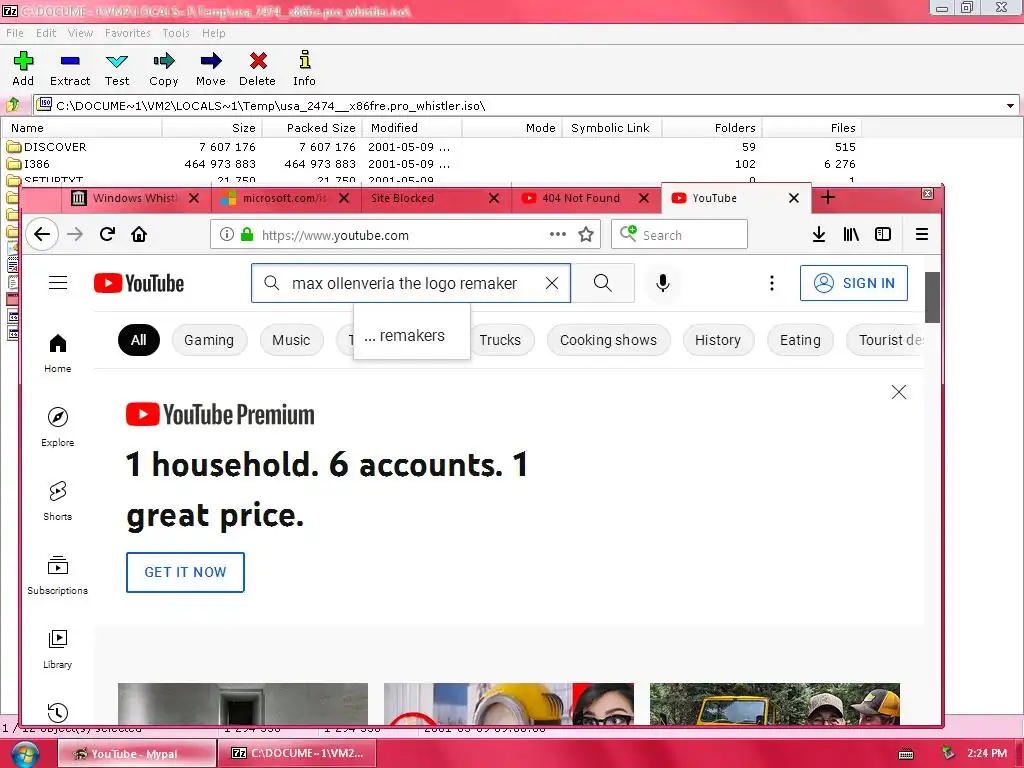1024x768 pixels.
Task: Open the Edit menu in 7-Zip
Action: (46, 33)
